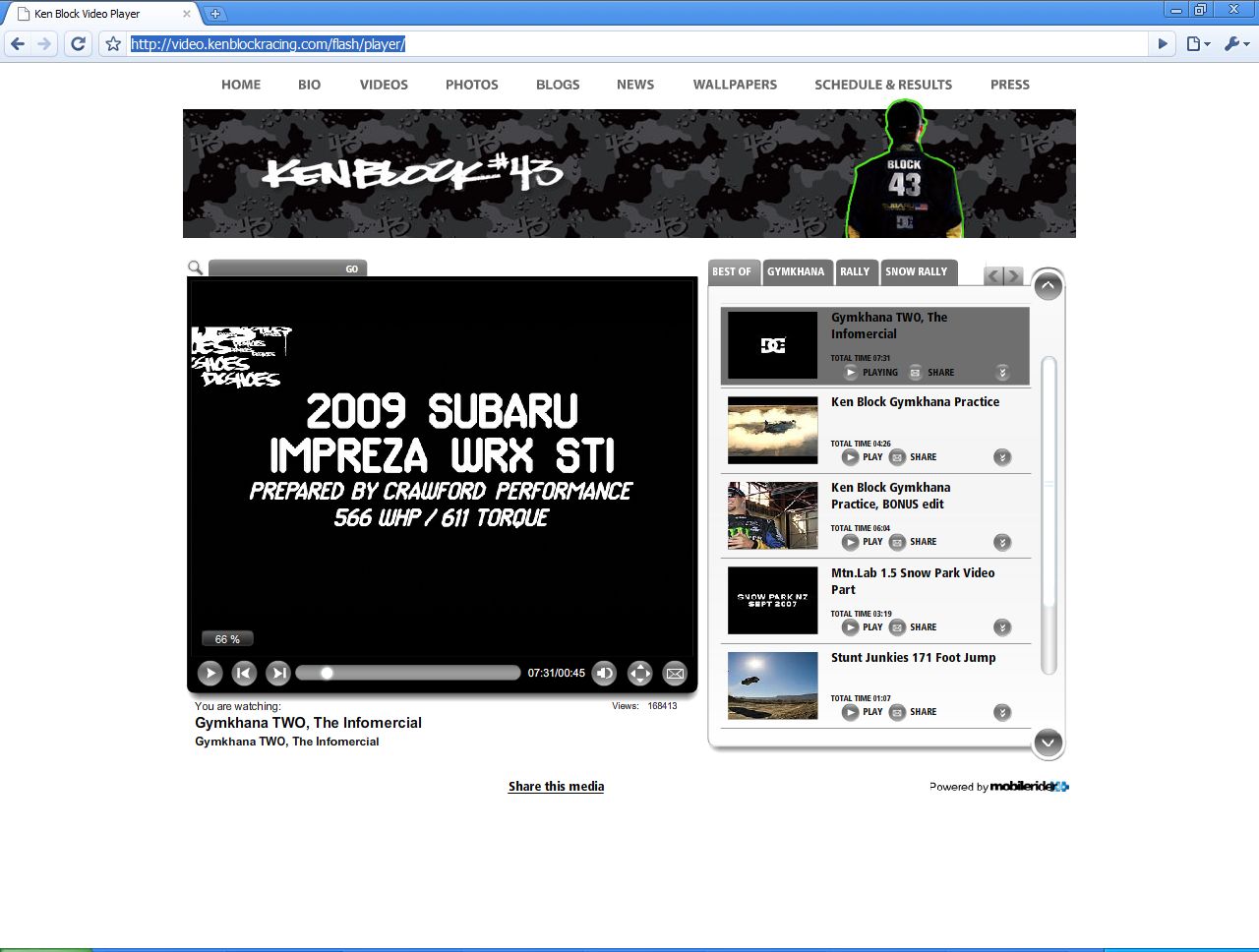Share Gymkhana Practice BONUS edit video
The width and height of the screenshot is (1259, 952).
[897, 542]
